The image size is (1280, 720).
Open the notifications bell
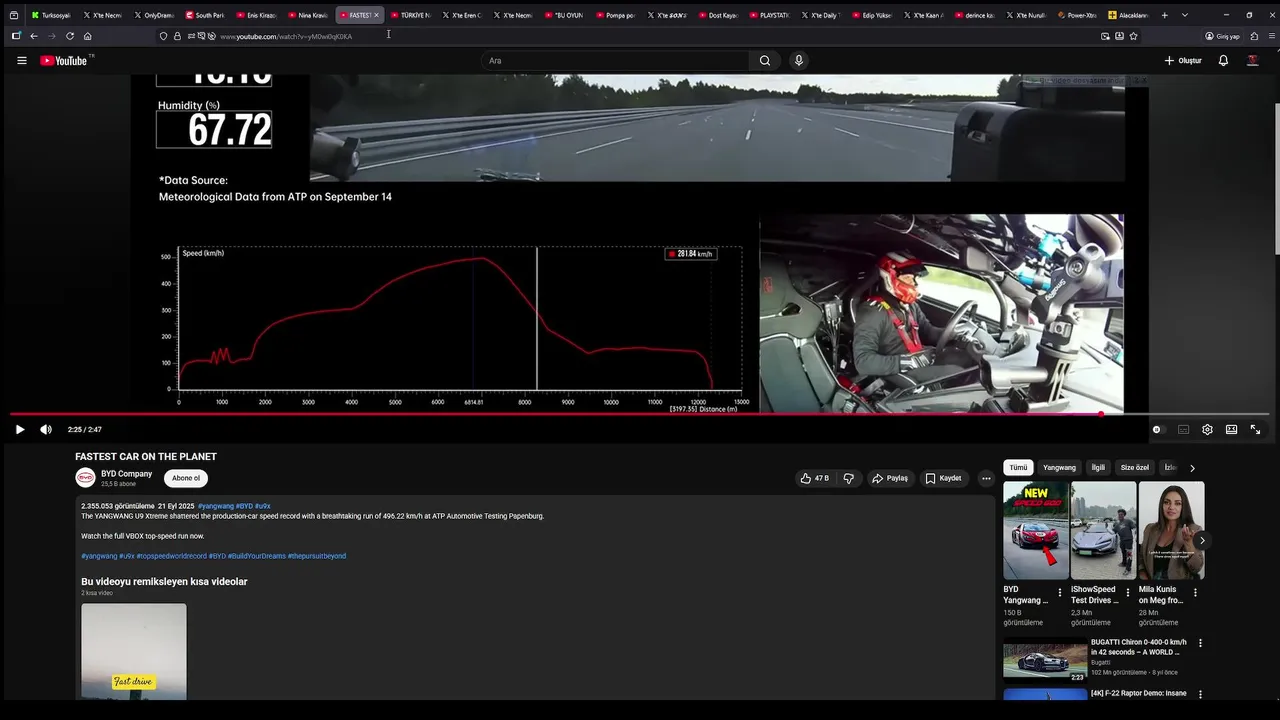click(1223, 61)
